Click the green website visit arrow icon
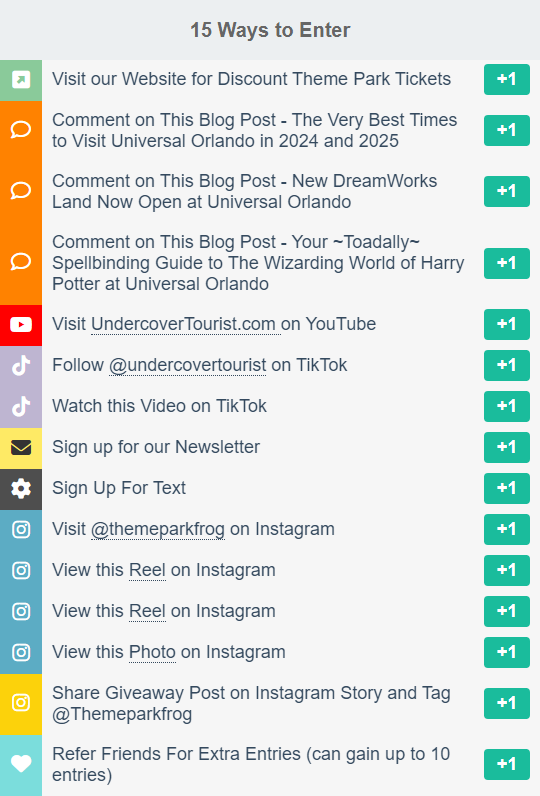 [x=21, y=80]
